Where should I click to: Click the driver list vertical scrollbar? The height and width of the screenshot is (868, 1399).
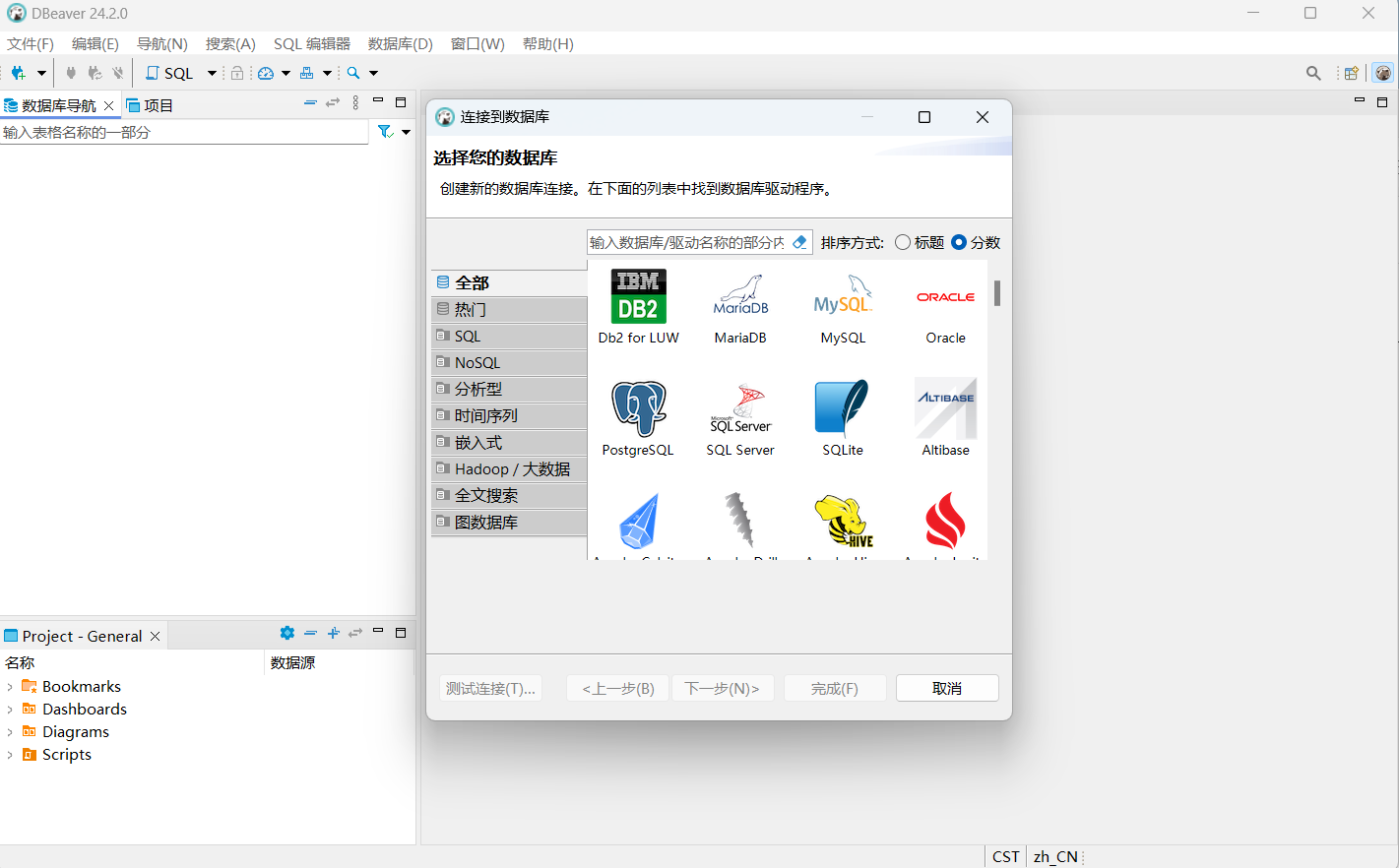click(997, 293)
